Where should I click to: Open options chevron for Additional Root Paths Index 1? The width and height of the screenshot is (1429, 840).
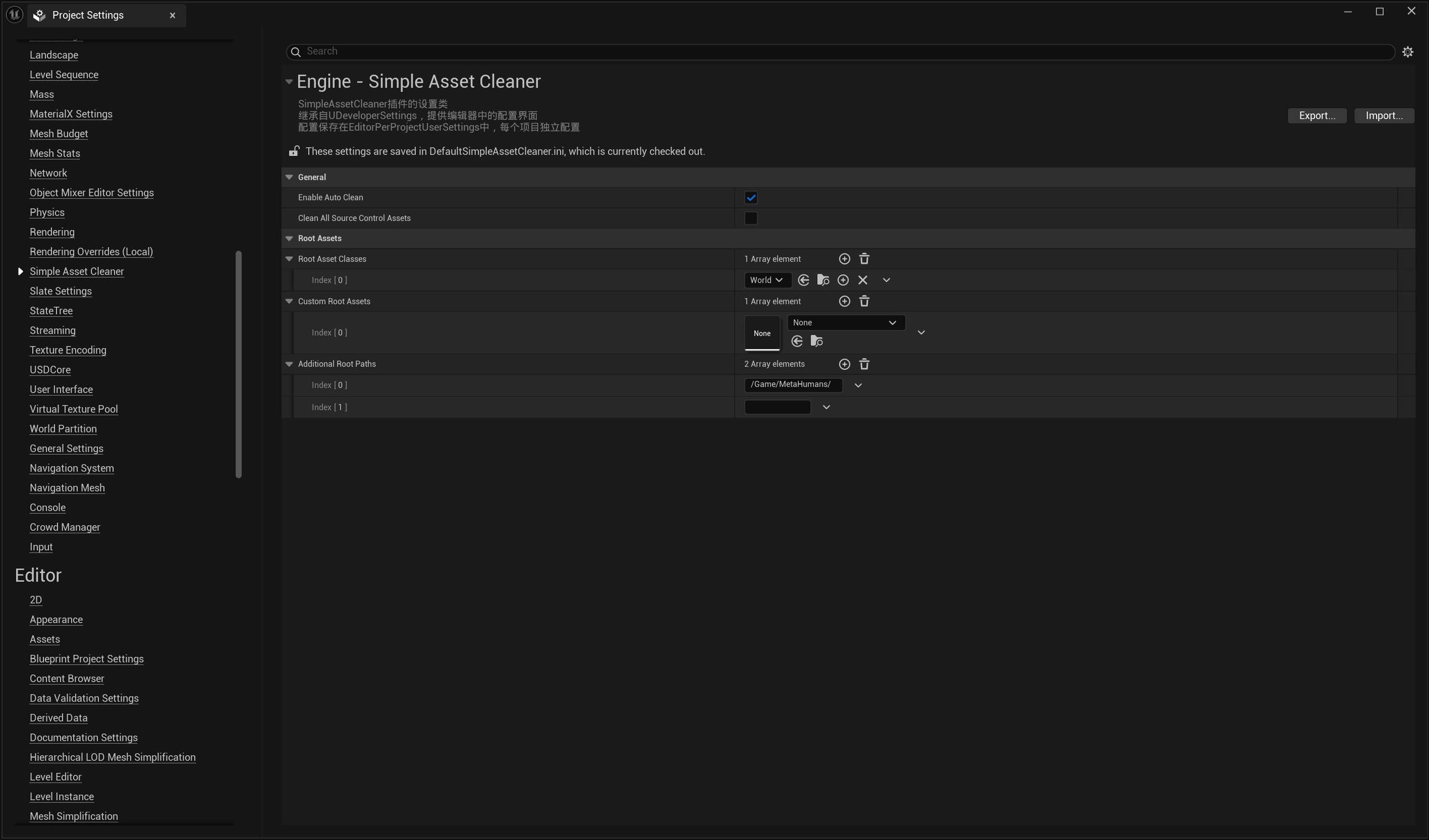click(826, 407)
